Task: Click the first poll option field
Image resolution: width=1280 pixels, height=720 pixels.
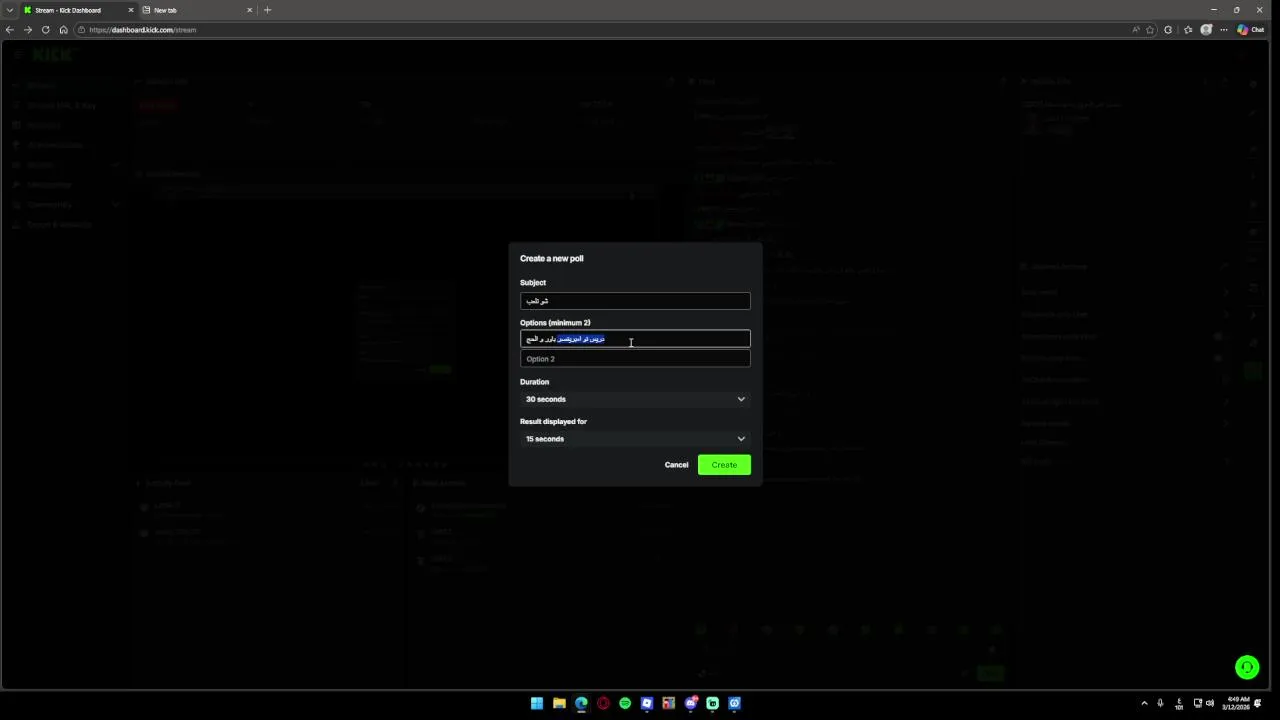Action: 635,339
